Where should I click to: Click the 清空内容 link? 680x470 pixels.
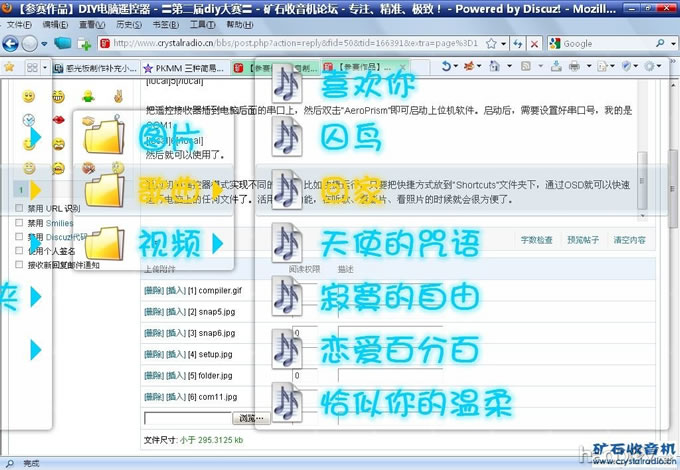point(629,240)
